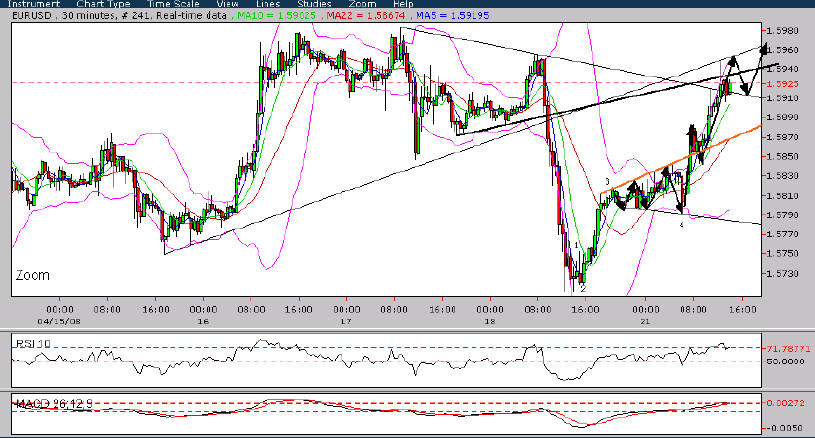Click the -0.0050 MACD axis label
This screenshot has height=438, width=815.
click(x=786, y=428)
